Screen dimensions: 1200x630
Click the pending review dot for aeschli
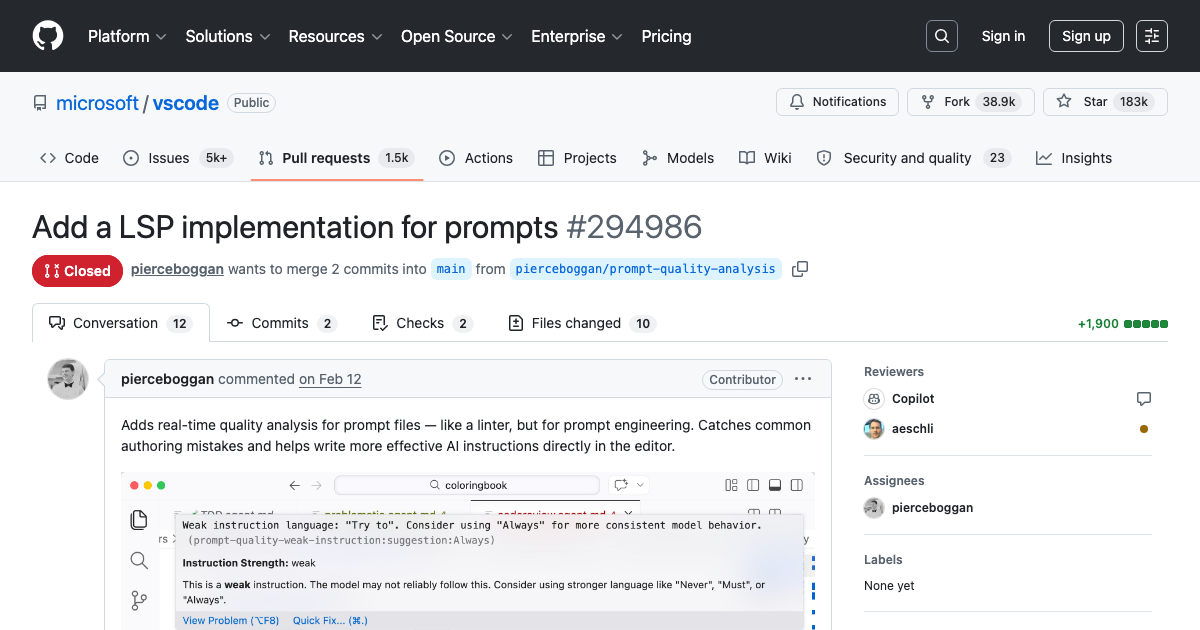pyautogui.click(x=1144, y=429)
